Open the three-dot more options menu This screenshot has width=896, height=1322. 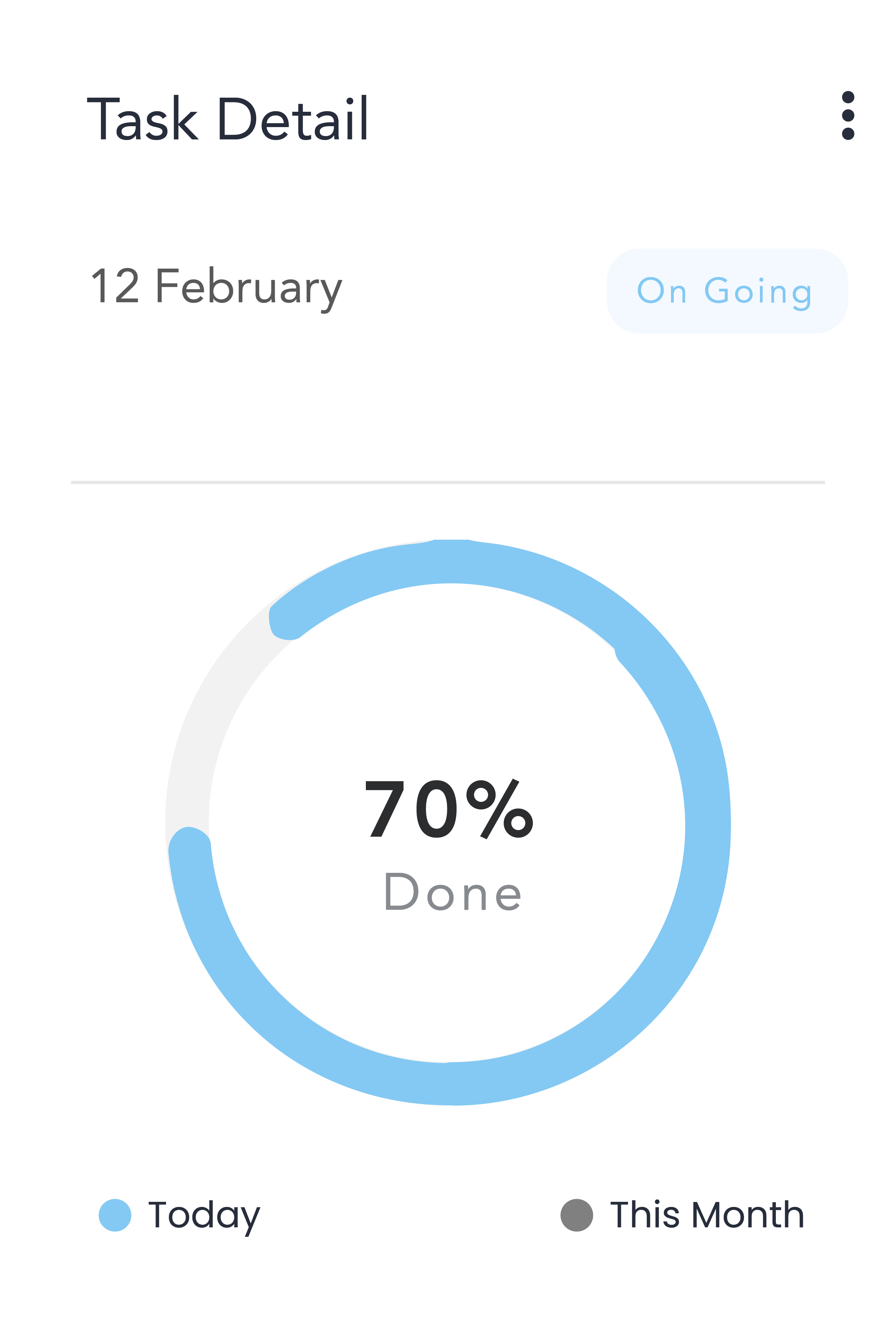click(x=847, y=115)
